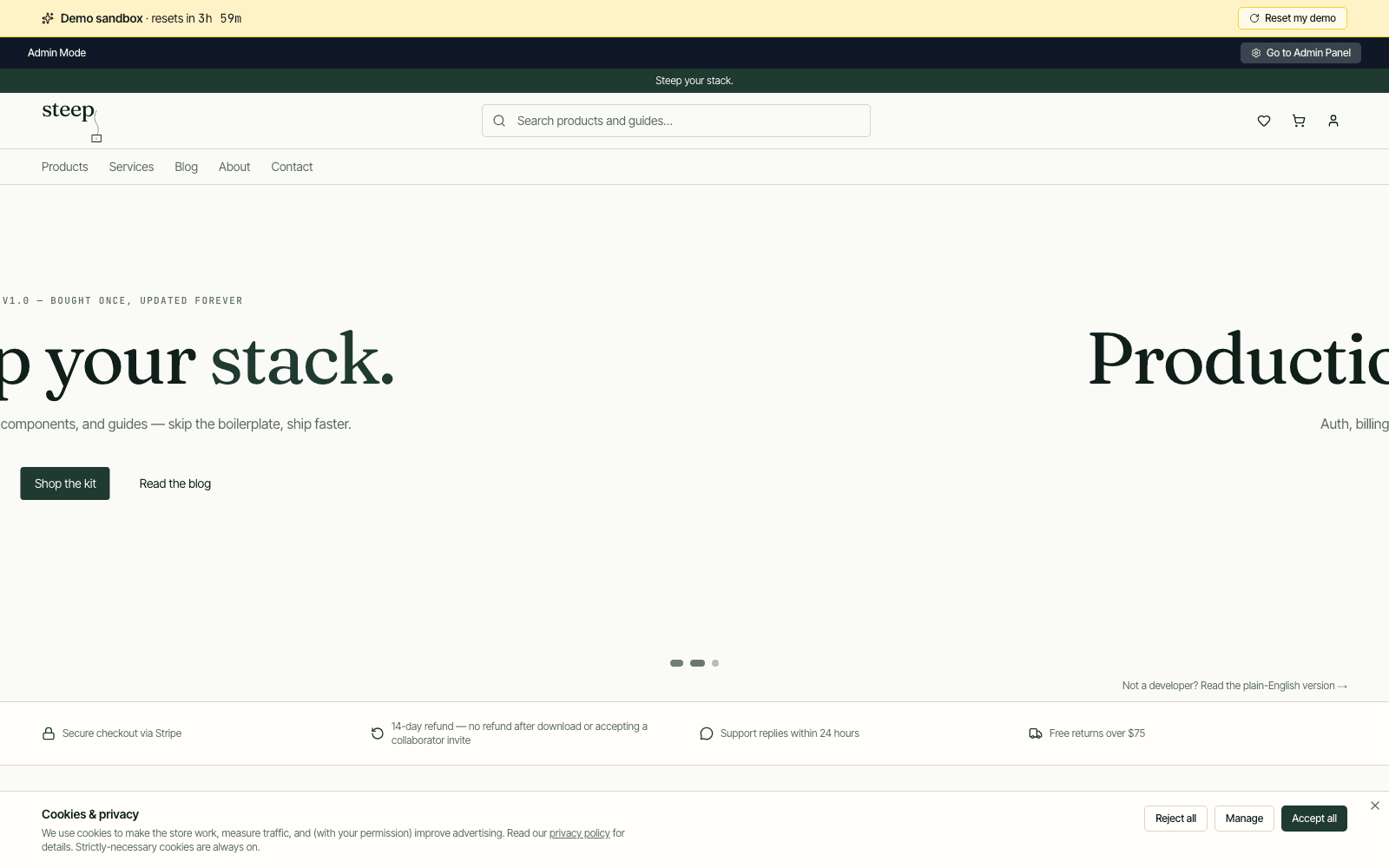1389x868 pixels.
Task: Open the privacy policy link
Action: click(x=580, y=833)
